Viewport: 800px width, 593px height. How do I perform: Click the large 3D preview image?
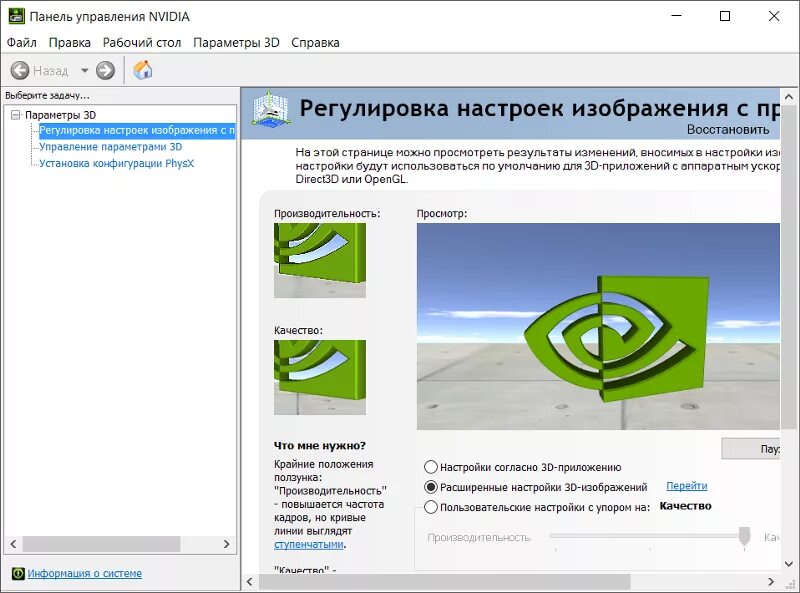pos(598,327)
